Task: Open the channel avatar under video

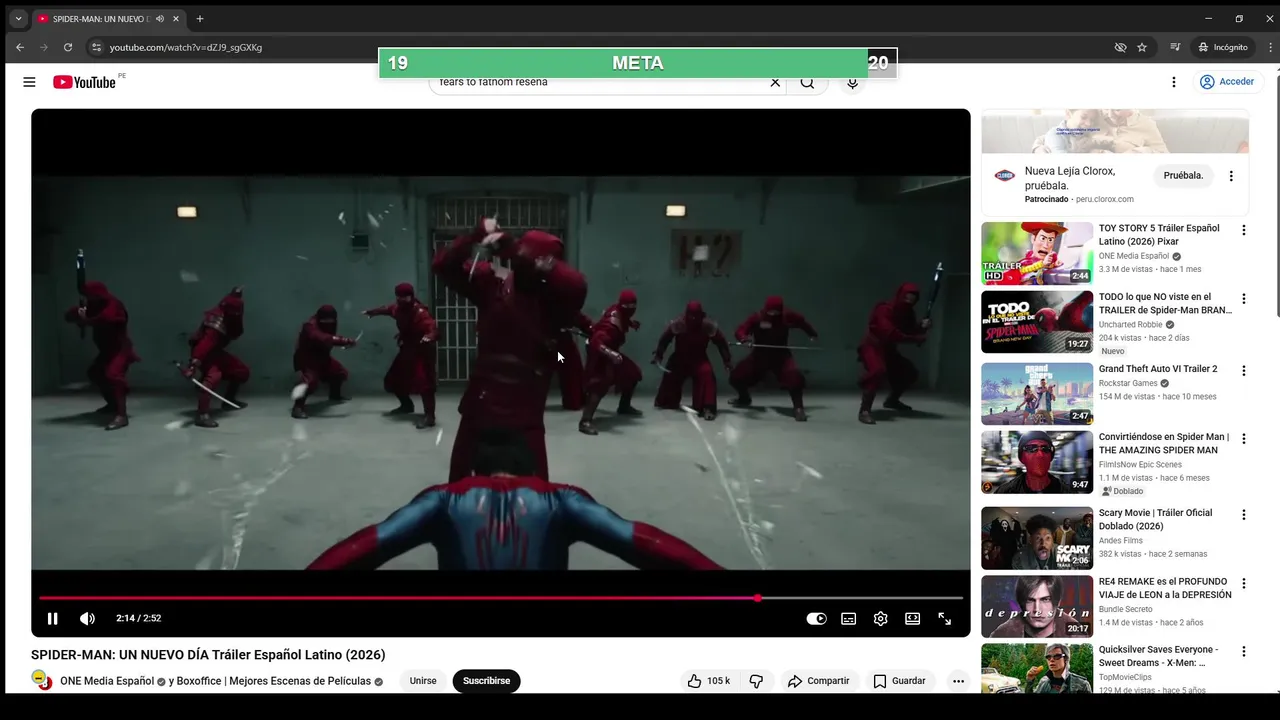Action: click(41, 680)
